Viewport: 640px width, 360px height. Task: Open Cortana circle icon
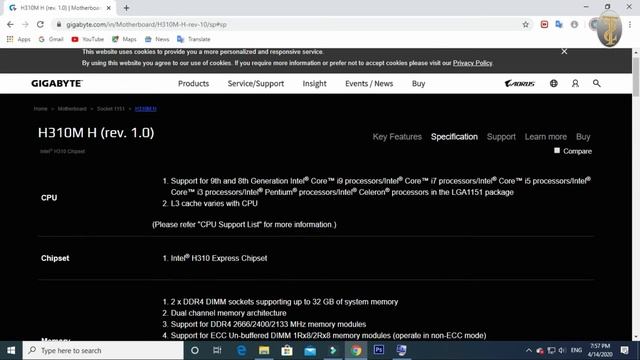point(195,350)
